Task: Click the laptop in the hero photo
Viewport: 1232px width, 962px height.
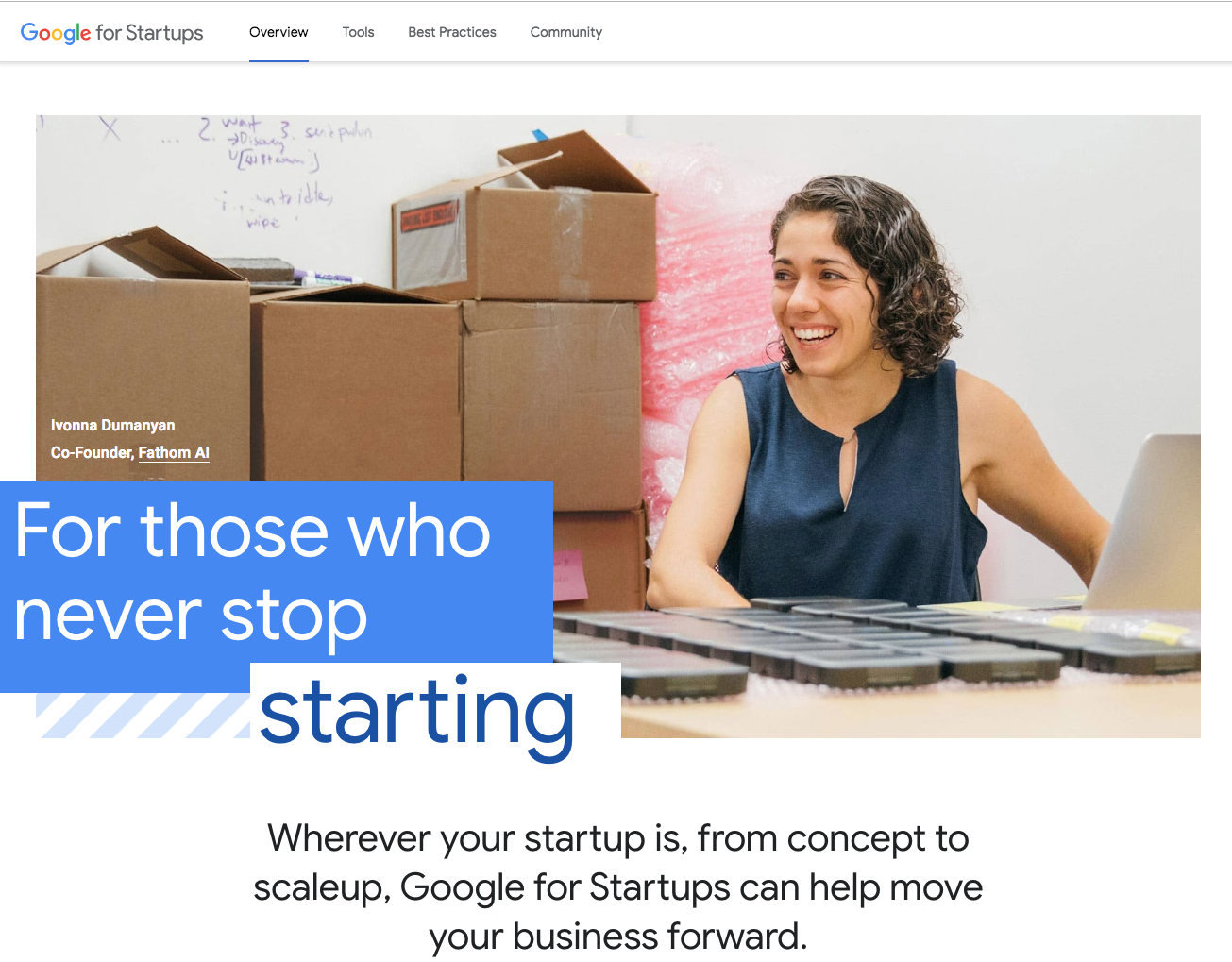Action: point(1142,519)
